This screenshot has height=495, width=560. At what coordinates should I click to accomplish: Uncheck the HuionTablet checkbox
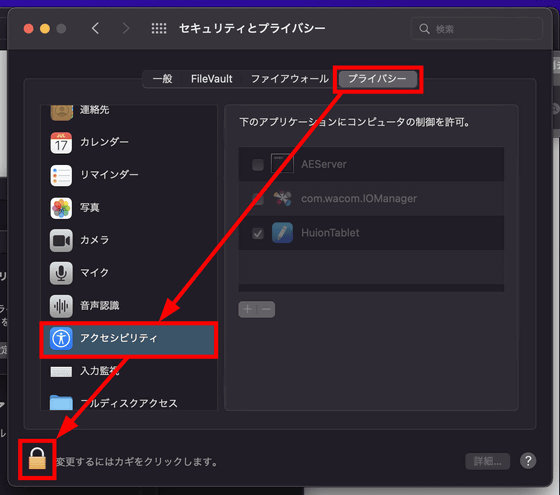258,233
